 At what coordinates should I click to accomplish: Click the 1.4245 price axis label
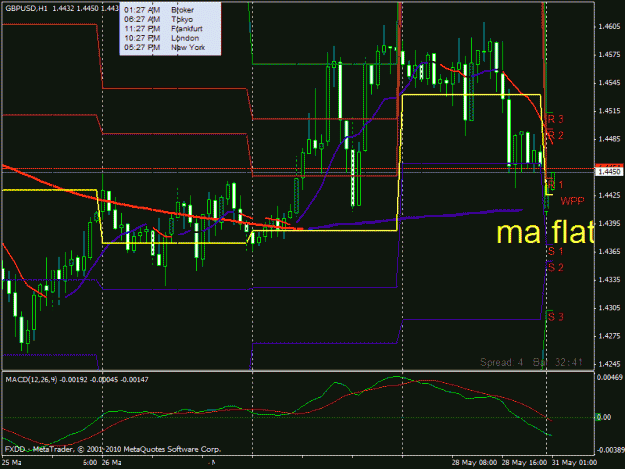[609, 364]
